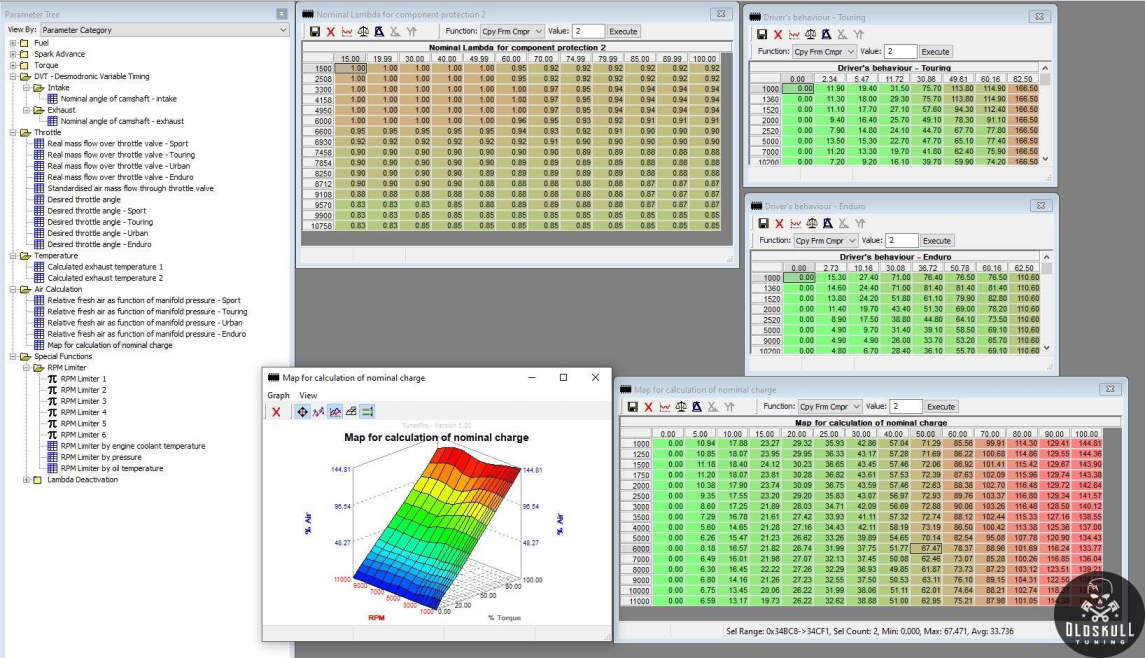Screen dimensions: 1145x658
Task: Open RPM Limiter 3 scalar item
Action: click(x=82, y=401)
